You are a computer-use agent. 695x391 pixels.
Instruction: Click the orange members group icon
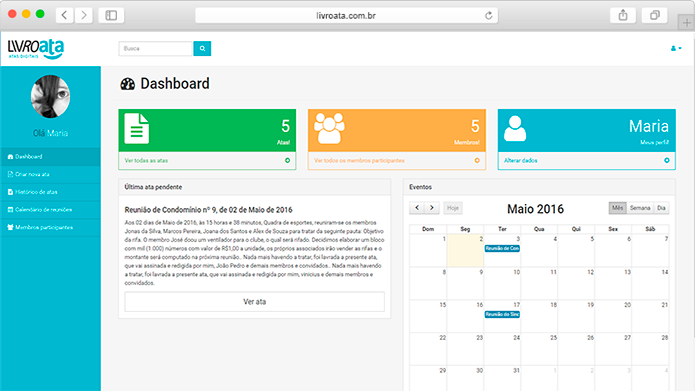[x=329, y=129]
